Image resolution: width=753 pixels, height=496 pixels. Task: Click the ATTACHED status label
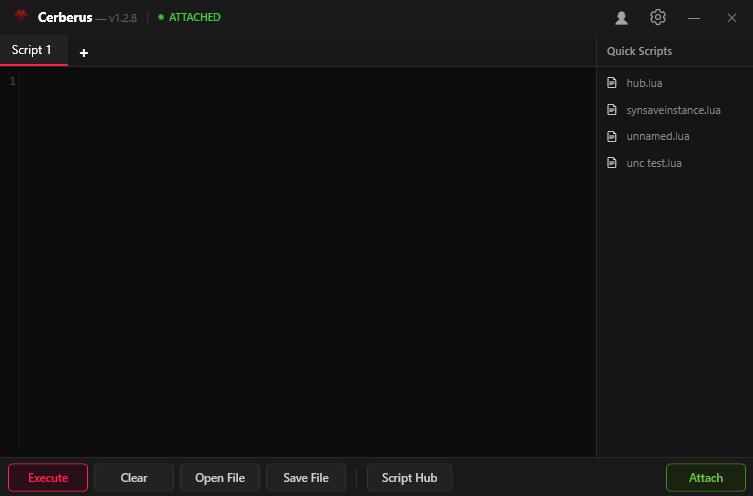194,17
